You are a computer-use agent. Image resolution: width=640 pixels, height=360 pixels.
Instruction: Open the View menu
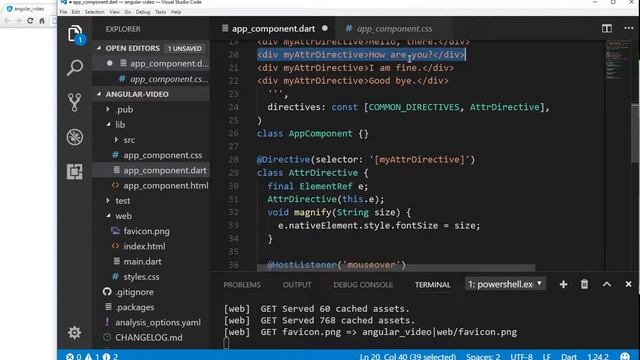[x=115, y=12]
